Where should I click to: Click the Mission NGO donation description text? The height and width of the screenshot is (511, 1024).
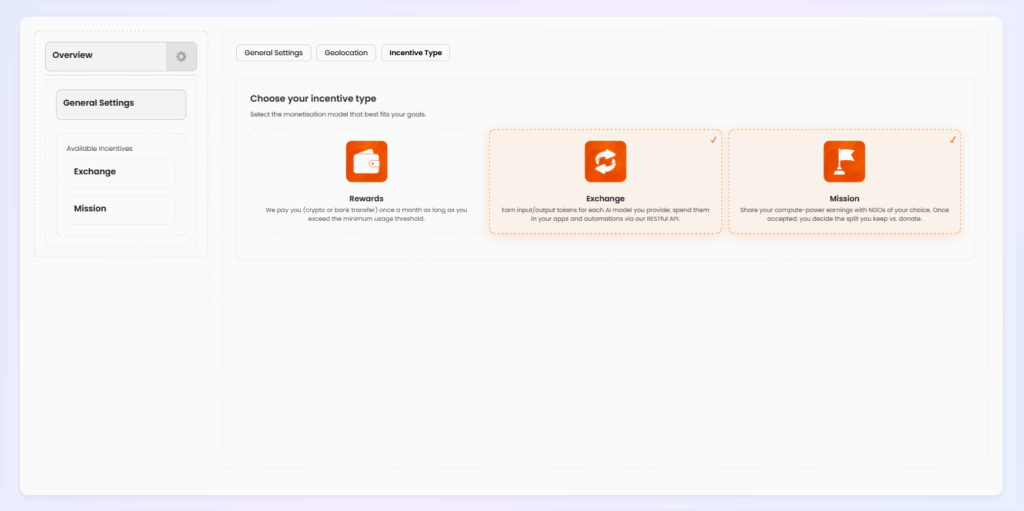tap(844, 214)
